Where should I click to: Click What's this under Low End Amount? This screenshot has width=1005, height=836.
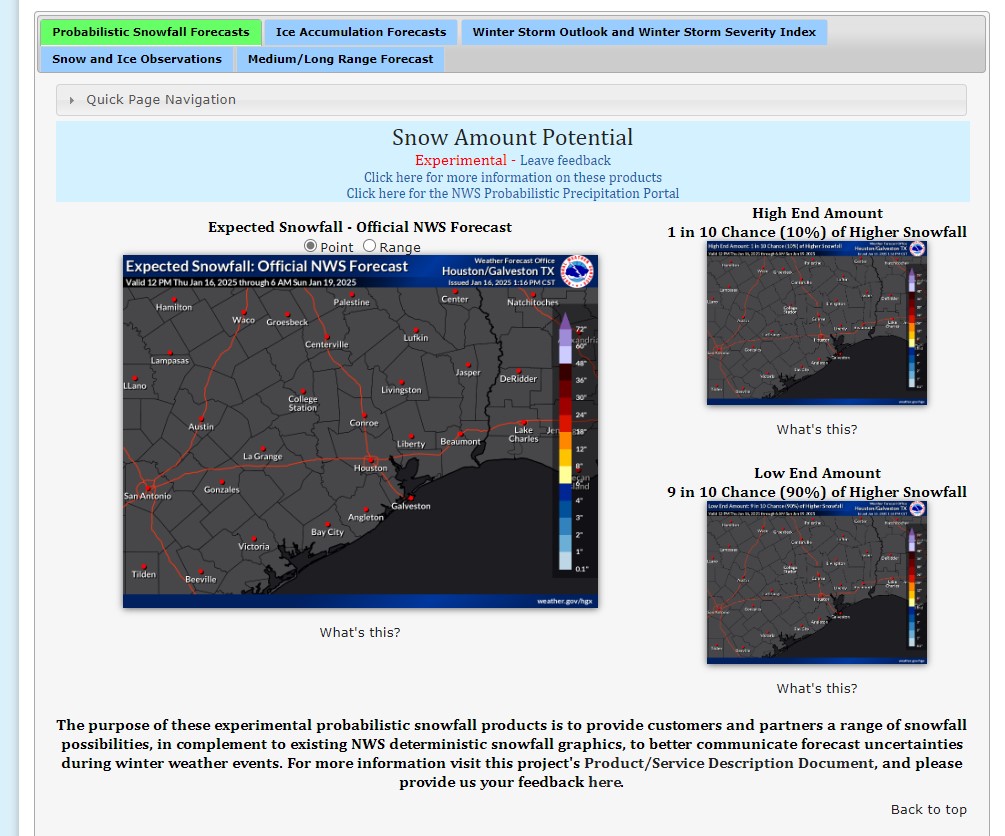816,688
